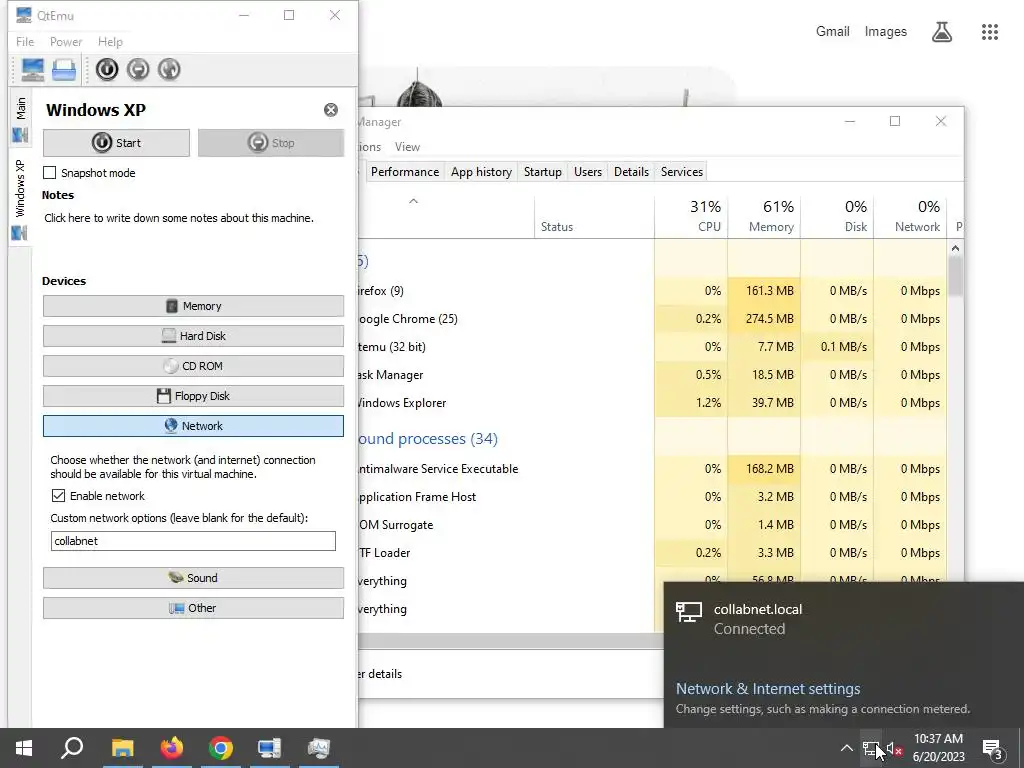This screenshot has width=1024, height=768.
Task: Select the Antimalware Service Executable row
Action: [652, 469]
